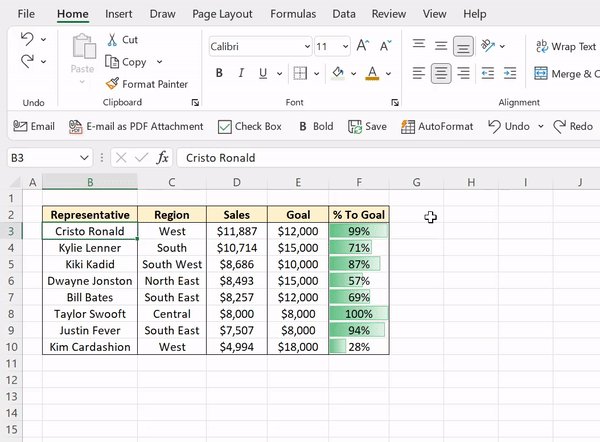Click the select all corner triangle
The width and height of the screenshot is (600, 442).
(x=15, y=182)
